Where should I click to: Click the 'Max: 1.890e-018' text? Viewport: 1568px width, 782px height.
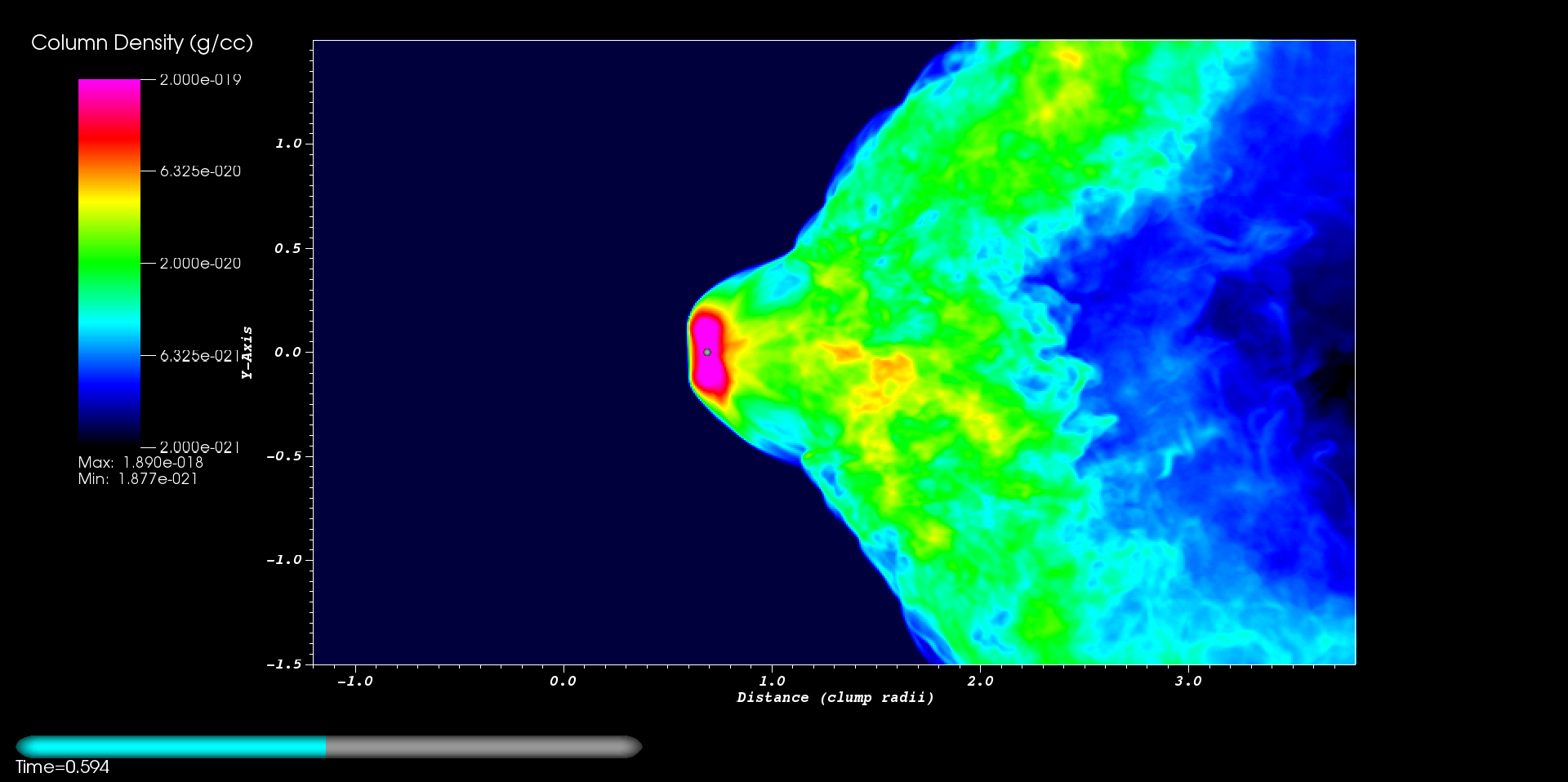coord(140,462)
